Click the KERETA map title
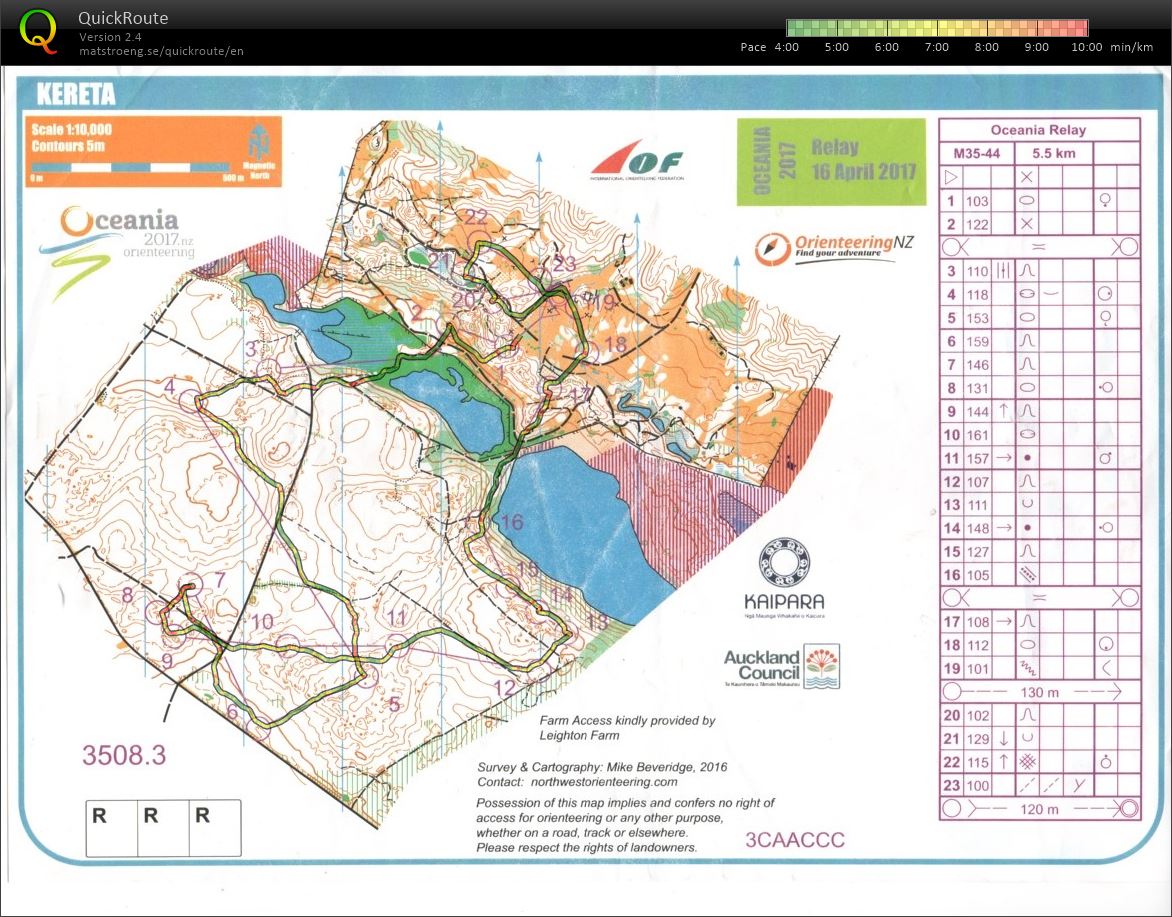This screenshot has height=917, width=1172. click(x=76, y=95)
